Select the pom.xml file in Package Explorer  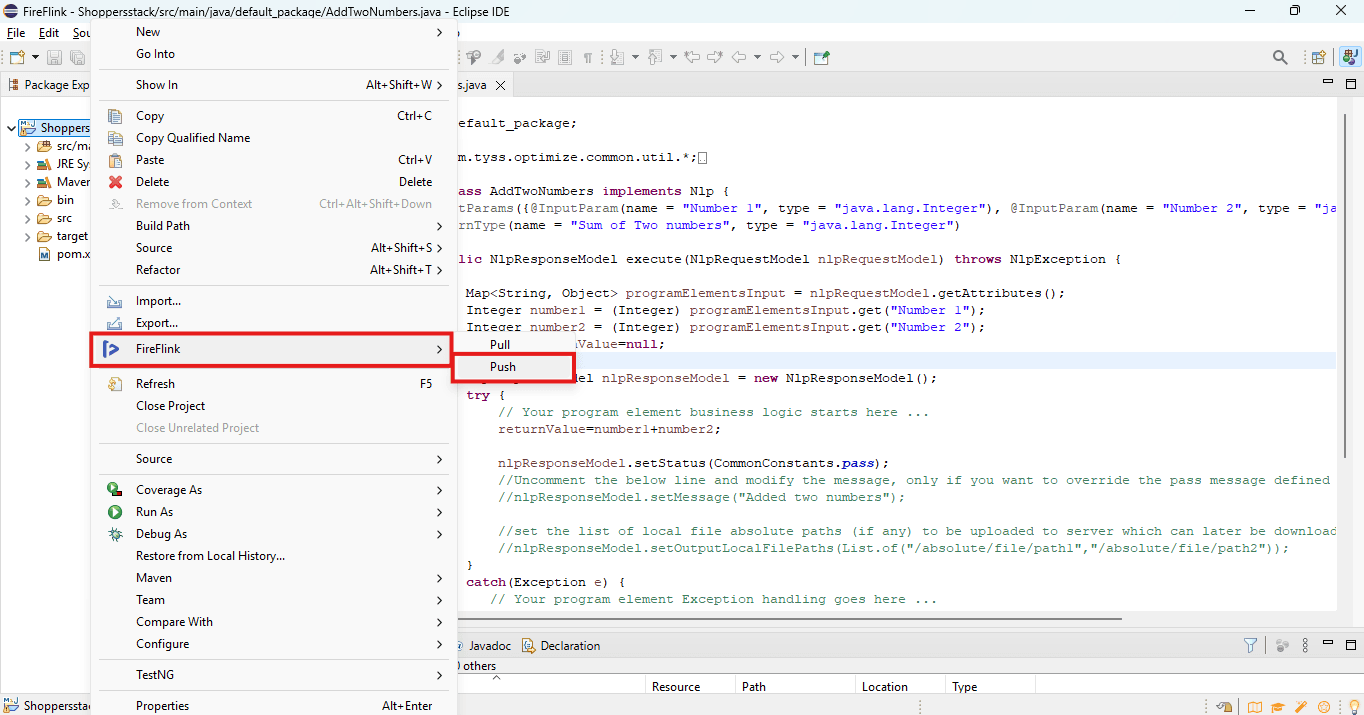coord(64,255)
